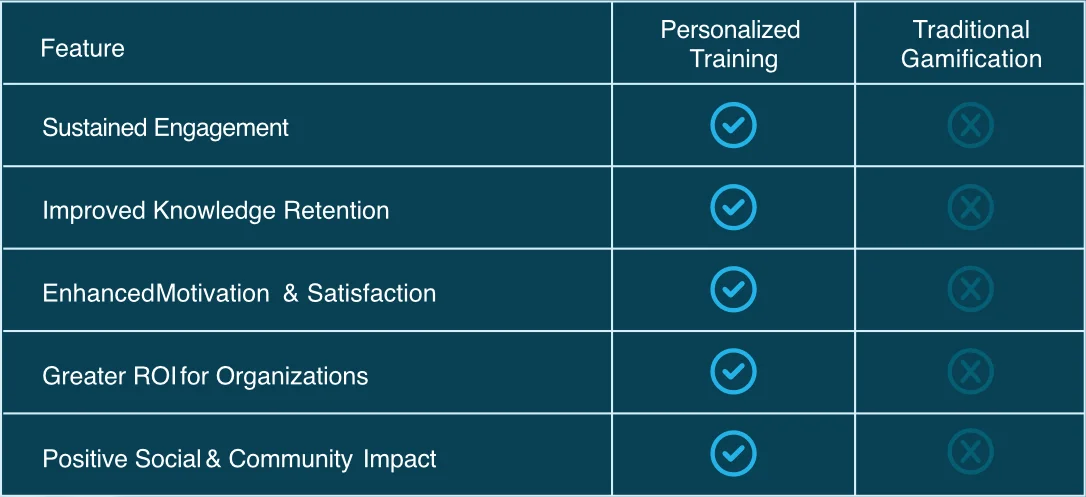
Task: Click the X icon for Positive Social row
Action: pos(970,453)
